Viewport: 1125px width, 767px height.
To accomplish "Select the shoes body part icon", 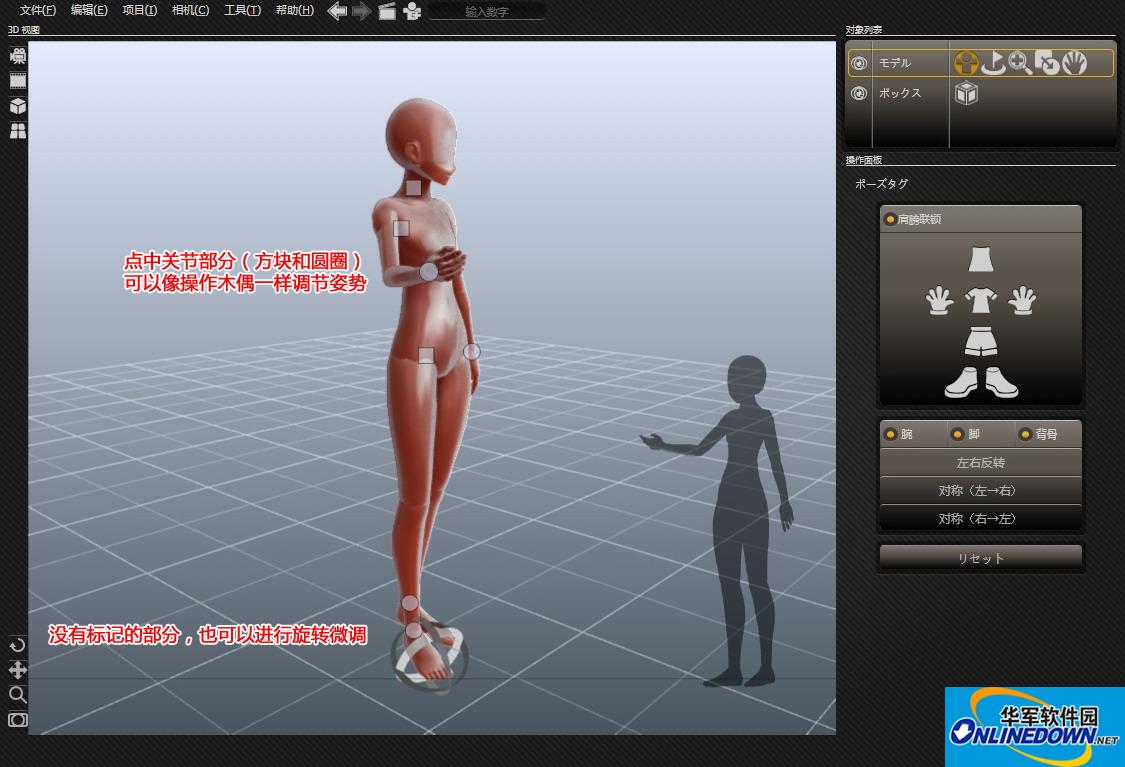I will pos(981,382).
